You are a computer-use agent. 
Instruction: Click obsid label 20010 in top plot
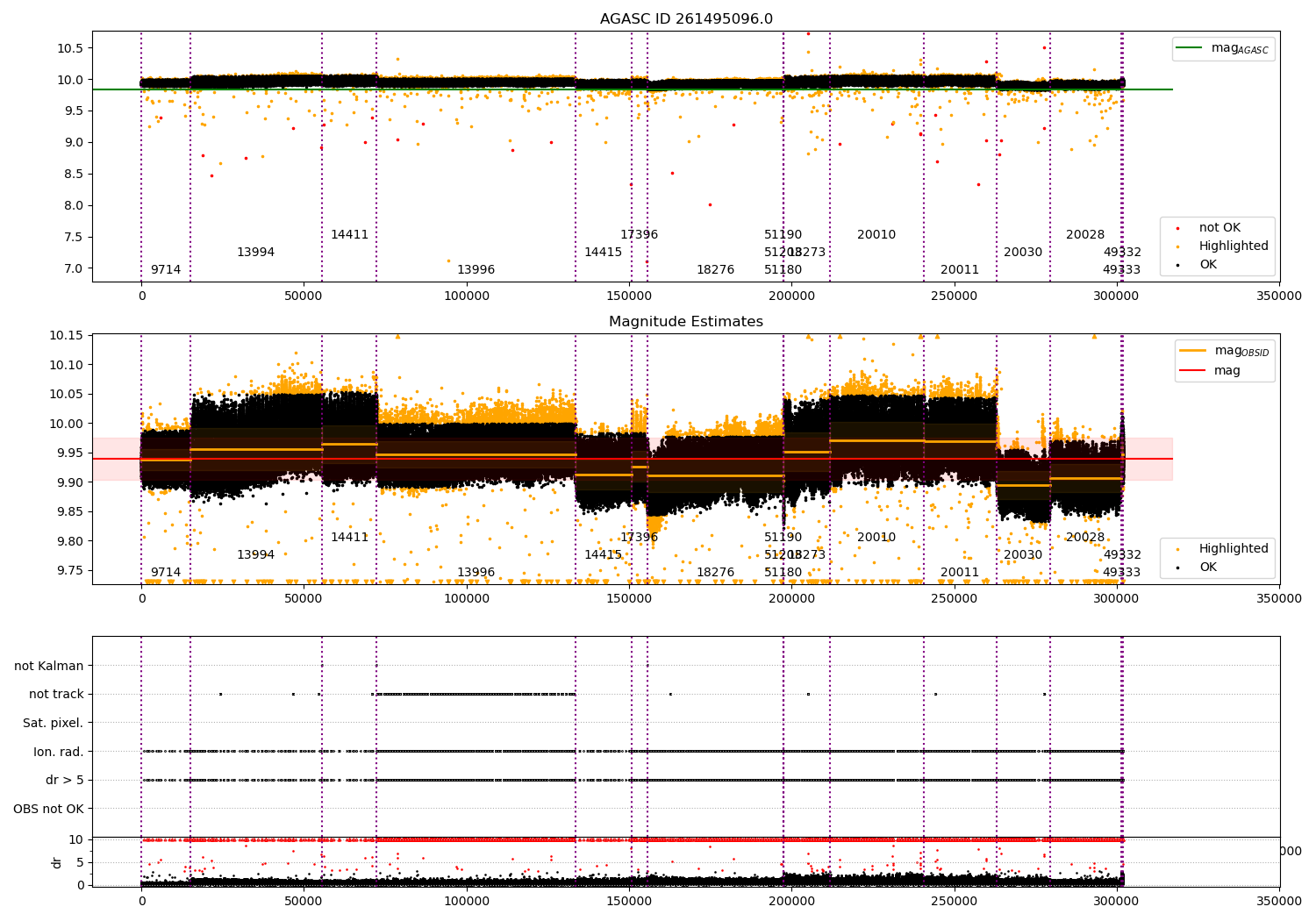coord(877,235)
